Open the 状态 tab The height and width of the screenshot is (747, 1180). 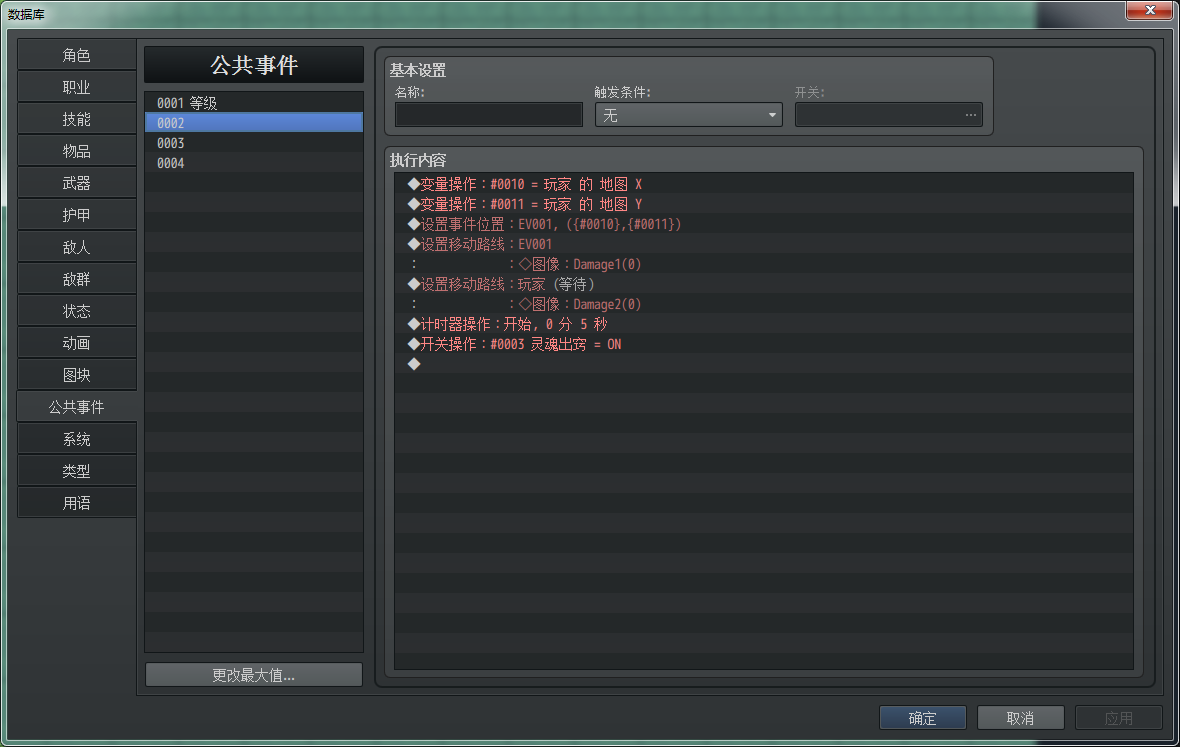[77, 311]
